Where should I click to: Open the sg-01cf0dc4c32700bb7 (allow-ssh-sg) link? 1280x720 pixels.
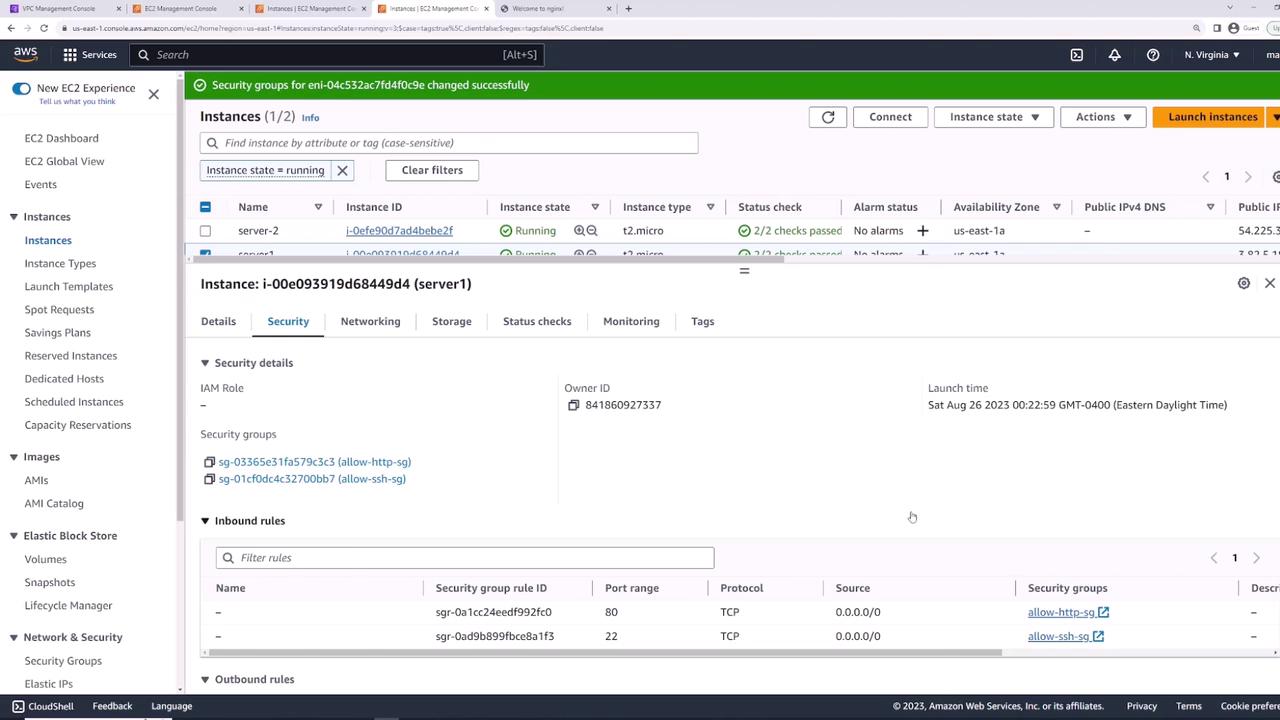pos(312,479)
